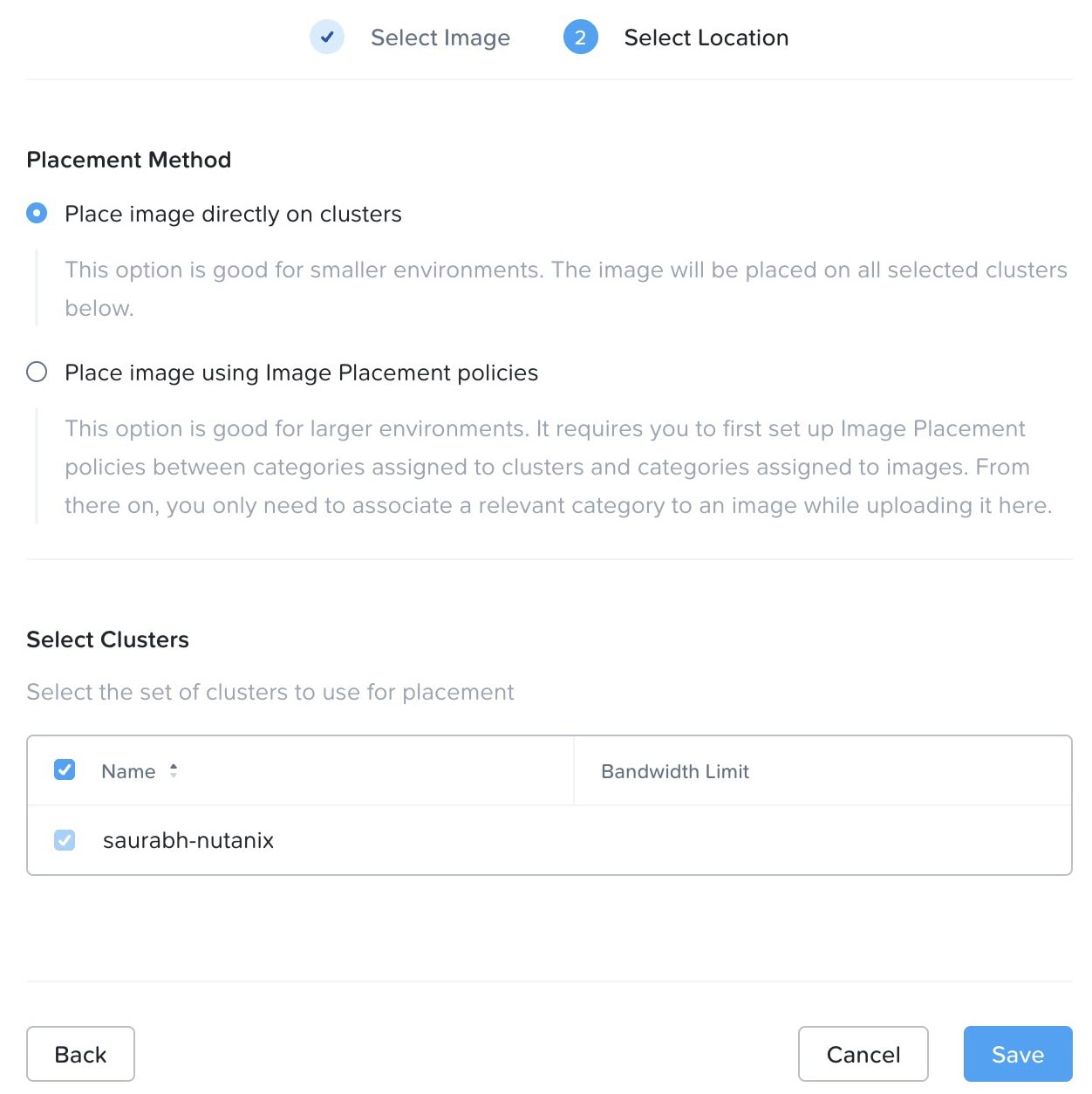
Task: Click the 'Place image directly on clusters' label text
Action: pos(233,214)
